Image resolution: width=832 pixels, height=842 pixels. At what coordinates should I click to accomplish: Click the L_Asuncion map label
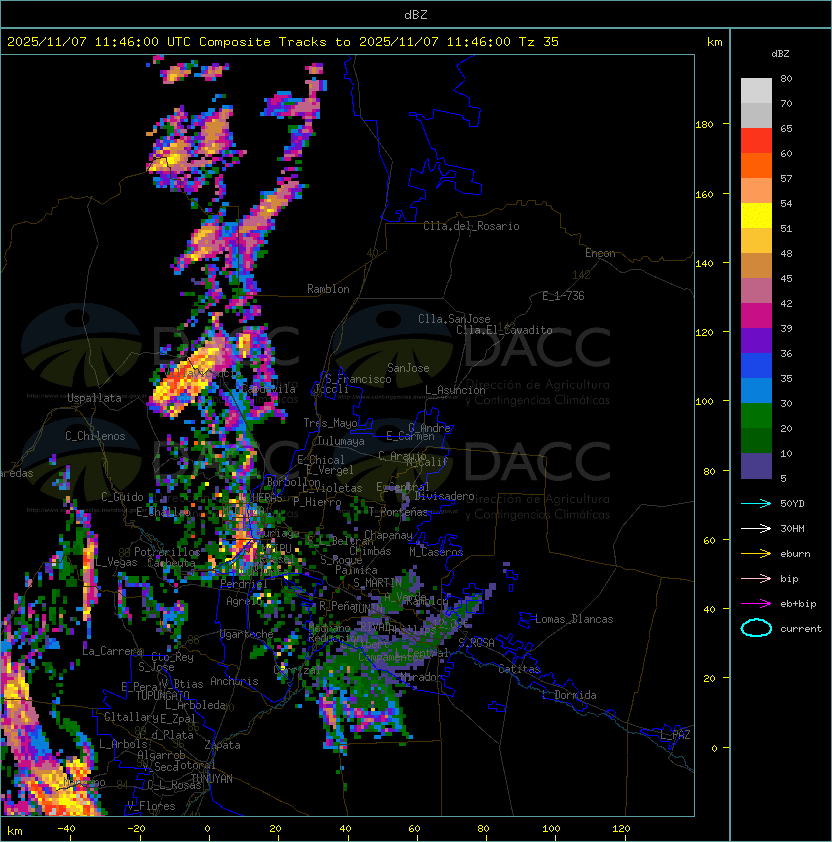point(455,390)
